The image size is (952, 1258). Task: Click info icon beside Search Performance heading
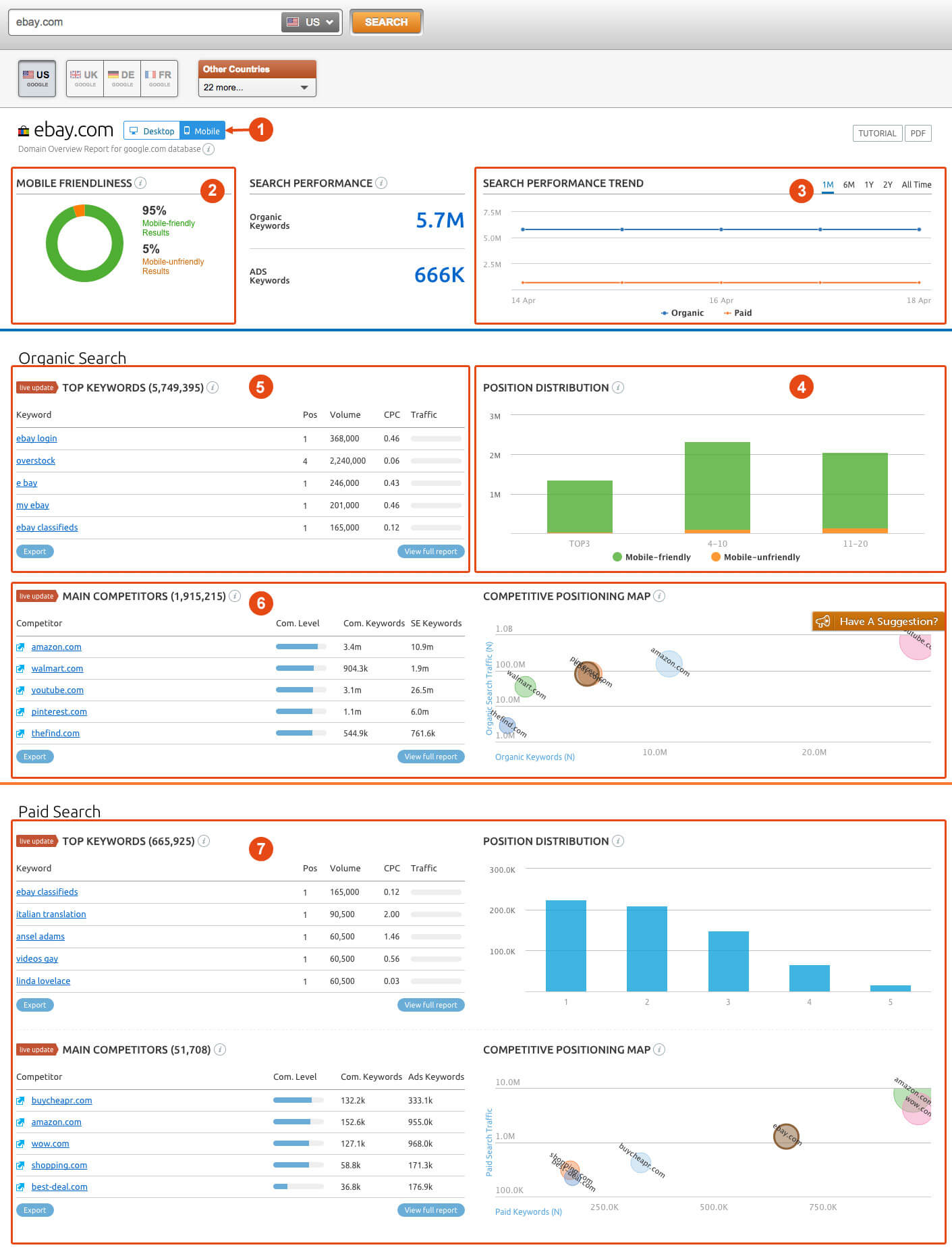coord(381,183)
